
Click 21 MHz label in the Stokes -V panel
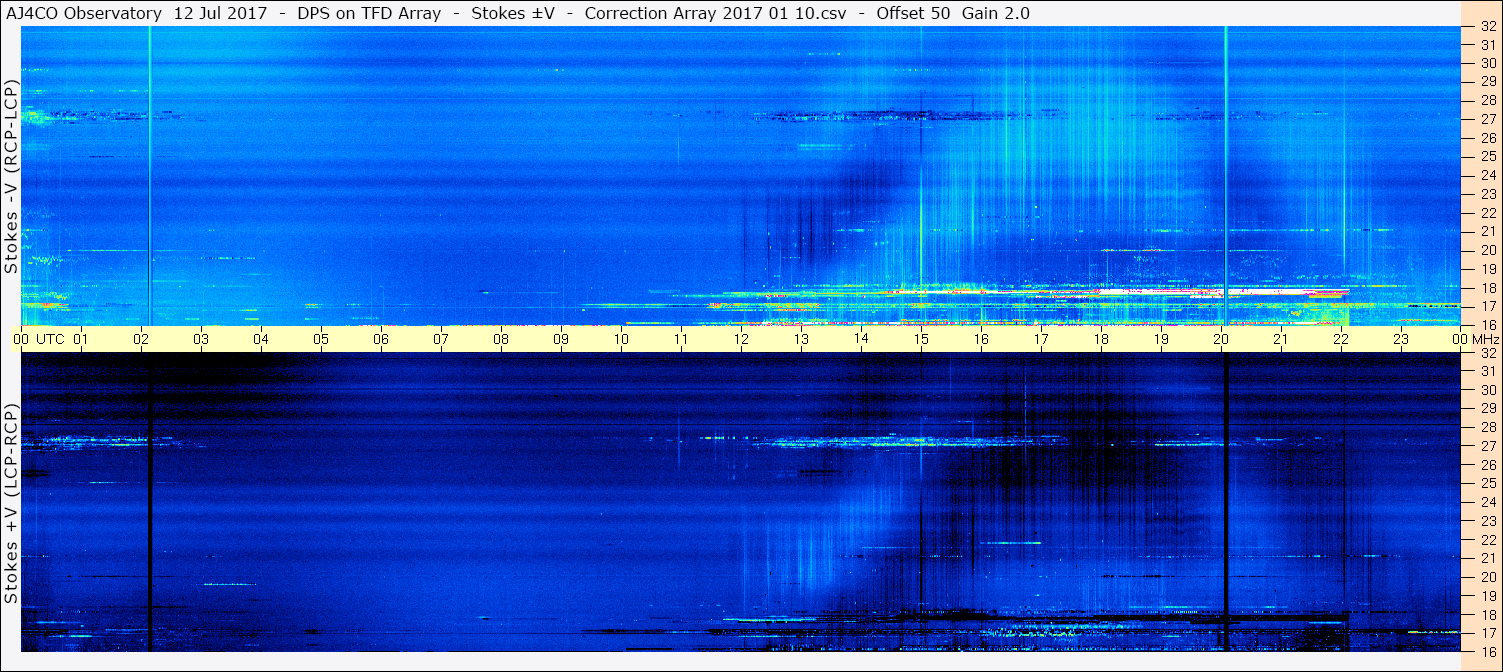coord(1488,231)
